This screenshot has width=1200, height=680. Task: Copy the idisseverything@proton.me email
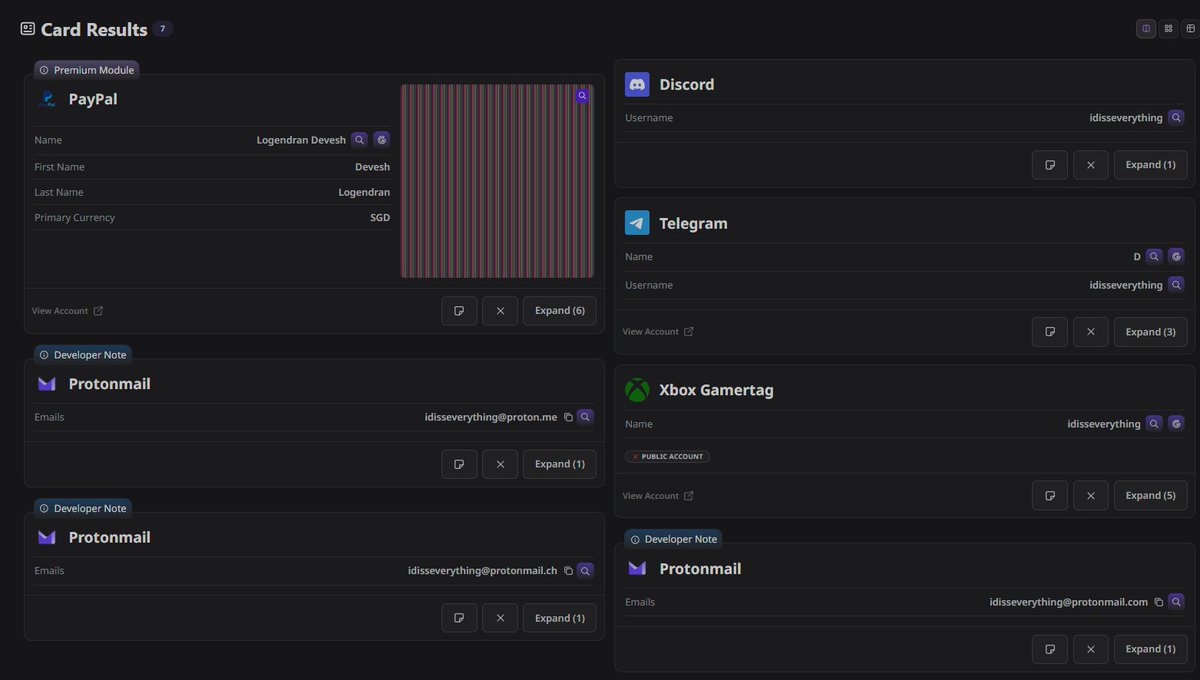click(x=568, y=417)
